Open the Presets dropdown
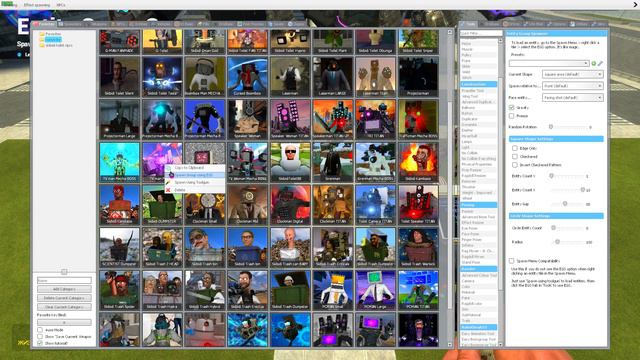This screenshot has width=640, height=360. click(x=549, y=63)
